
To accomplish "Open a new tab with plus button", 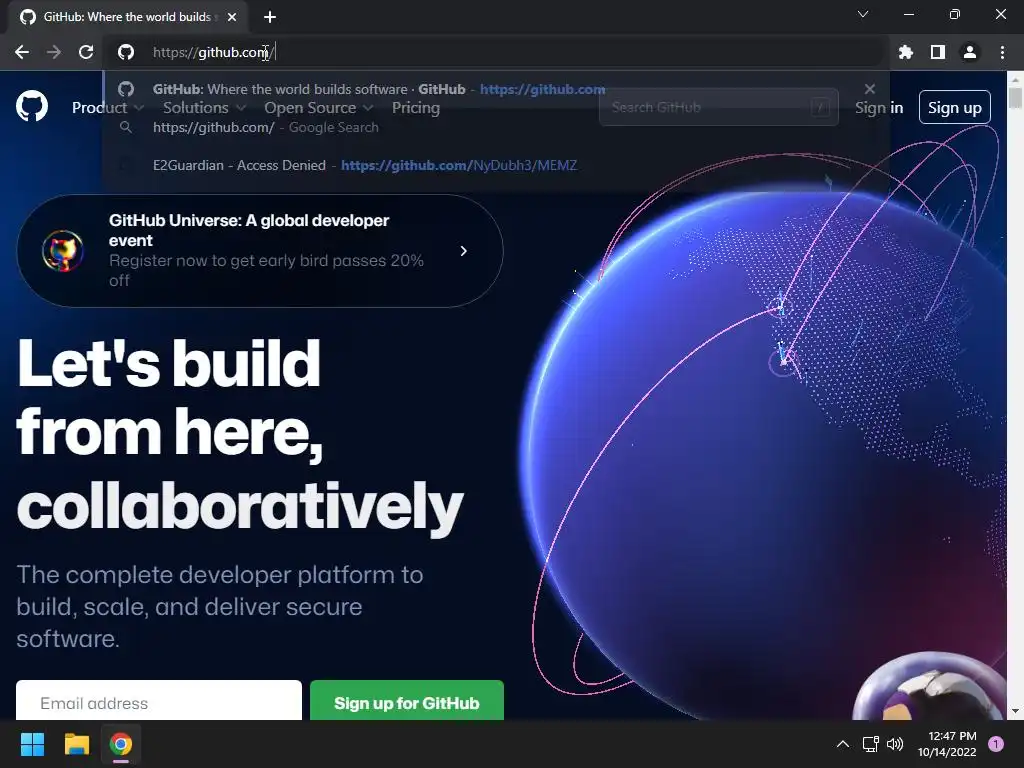I will (270, 17).
